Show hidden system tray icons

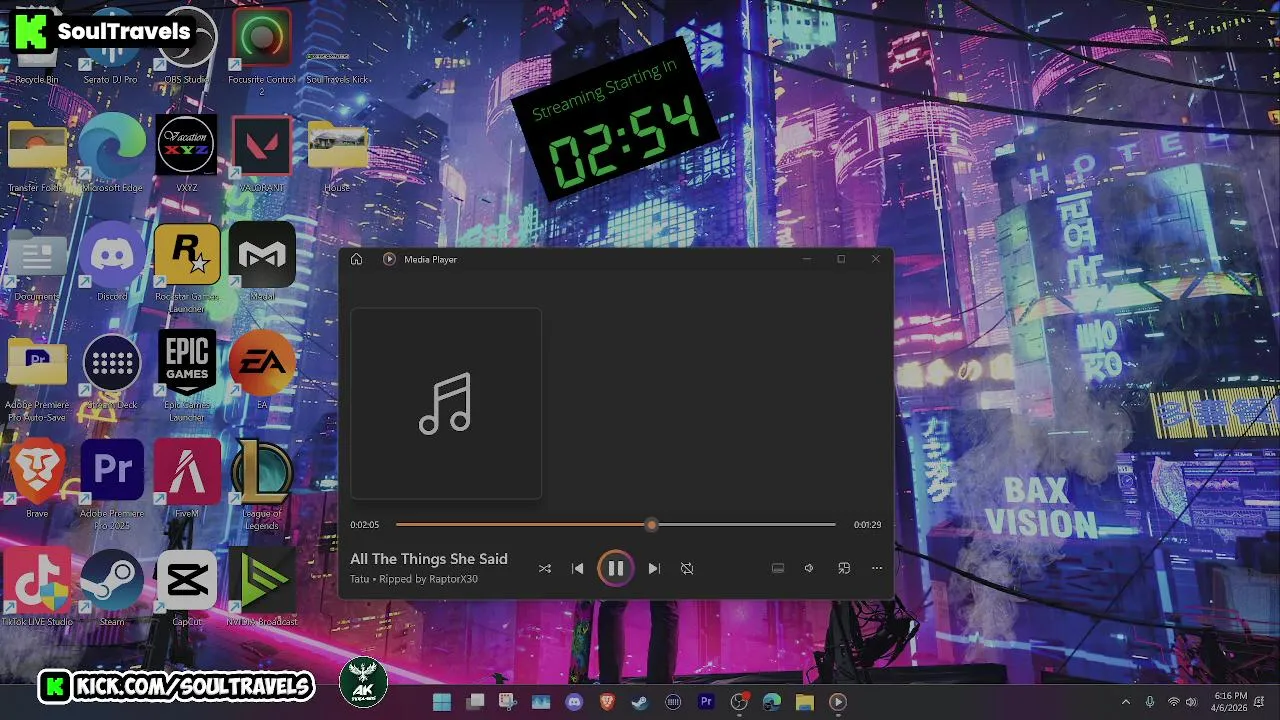tap(1126, 702)
